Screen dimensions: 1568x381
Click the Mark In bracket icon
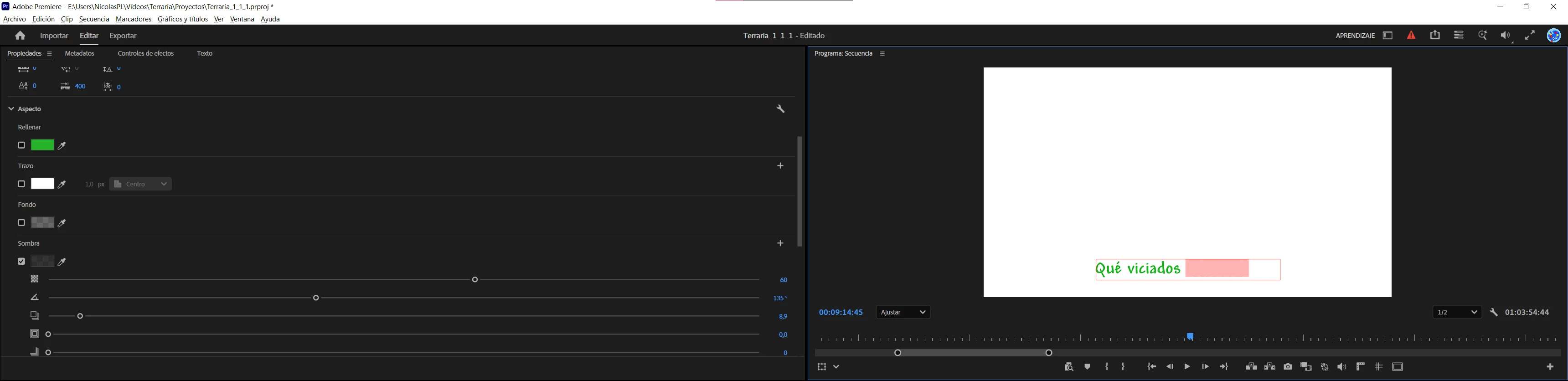1107,367
